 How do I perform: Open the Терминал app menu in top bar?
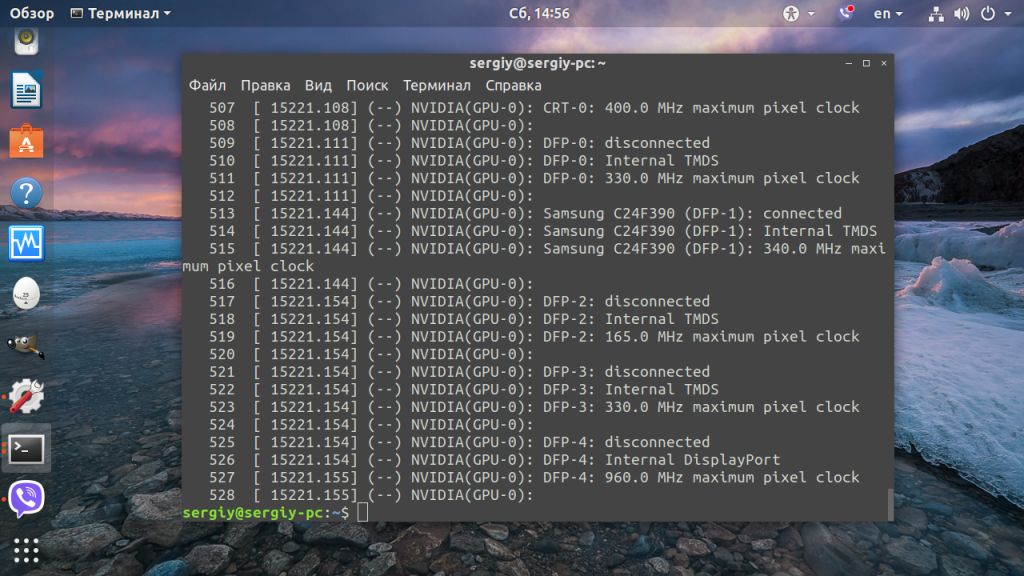tap(121, 14)
